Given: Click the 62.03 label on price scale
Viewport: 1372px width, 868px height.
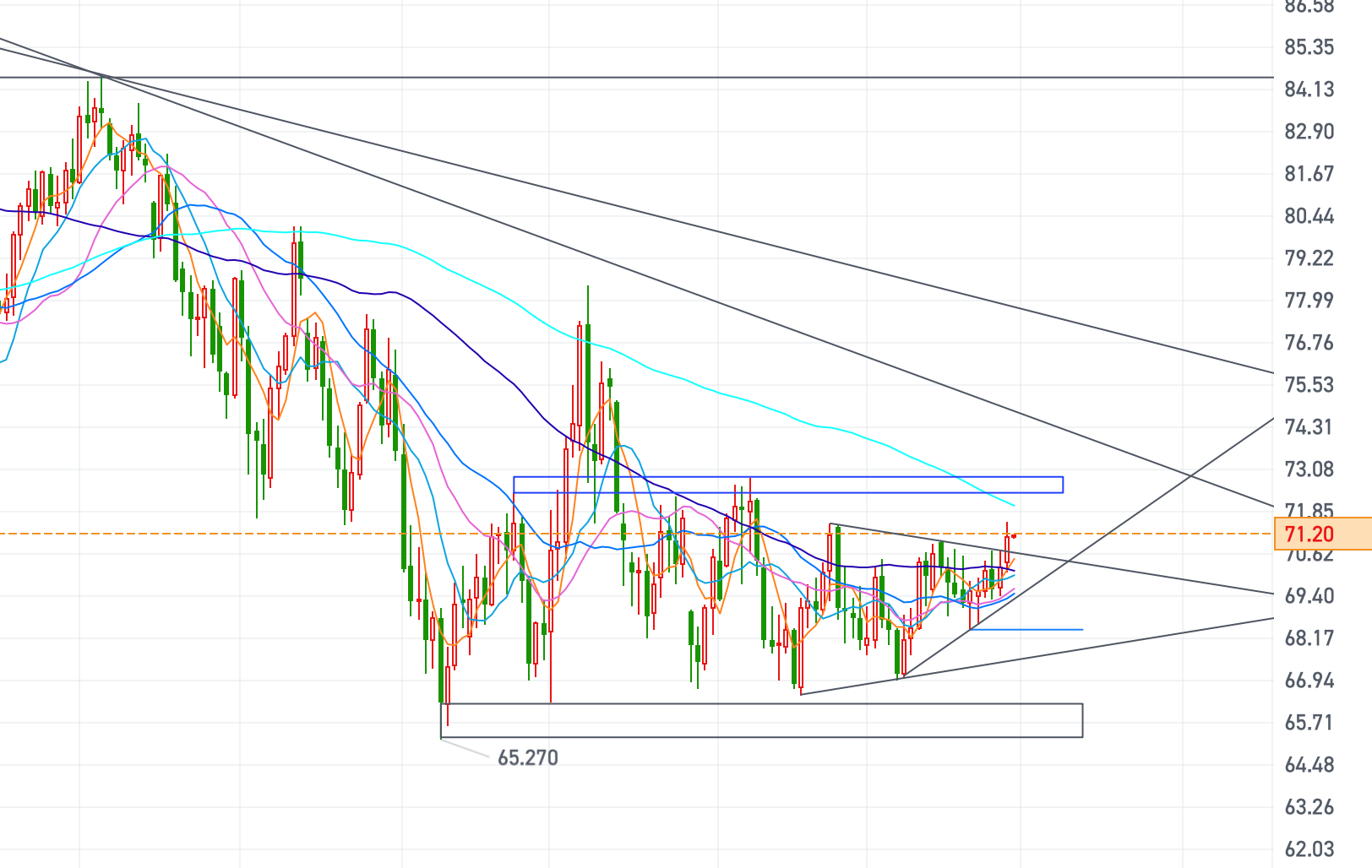Looking at the screenshot, I should tap(1309, 849).
